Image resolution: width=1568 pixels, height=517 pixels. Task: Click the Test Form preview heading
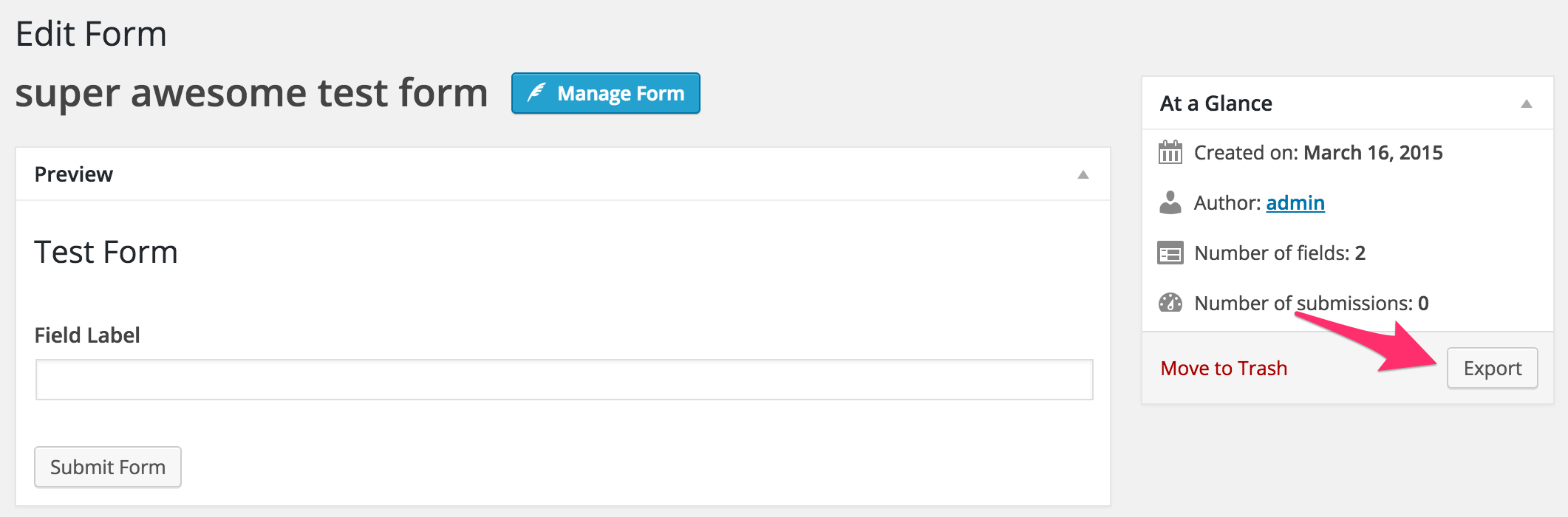(x=106, y=253)
